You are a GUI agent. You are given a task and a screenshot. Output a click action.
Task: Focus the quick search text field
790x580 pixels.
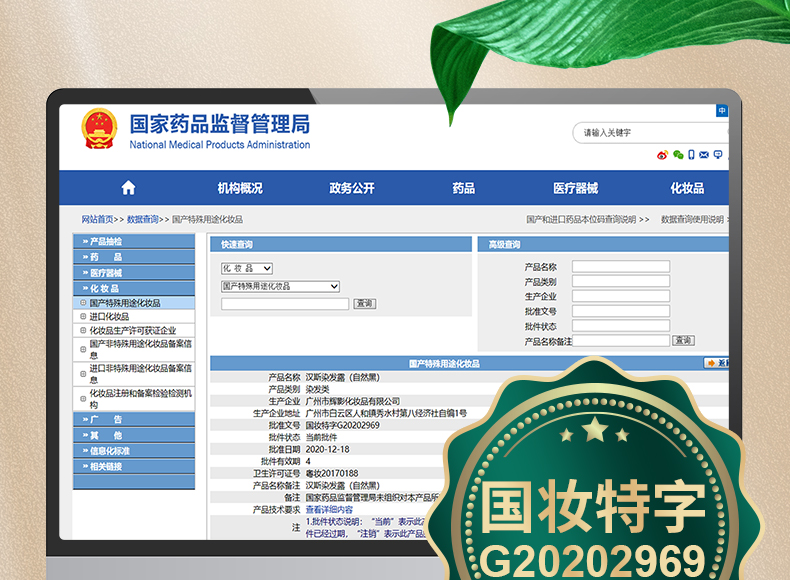[x=285, y=304]
